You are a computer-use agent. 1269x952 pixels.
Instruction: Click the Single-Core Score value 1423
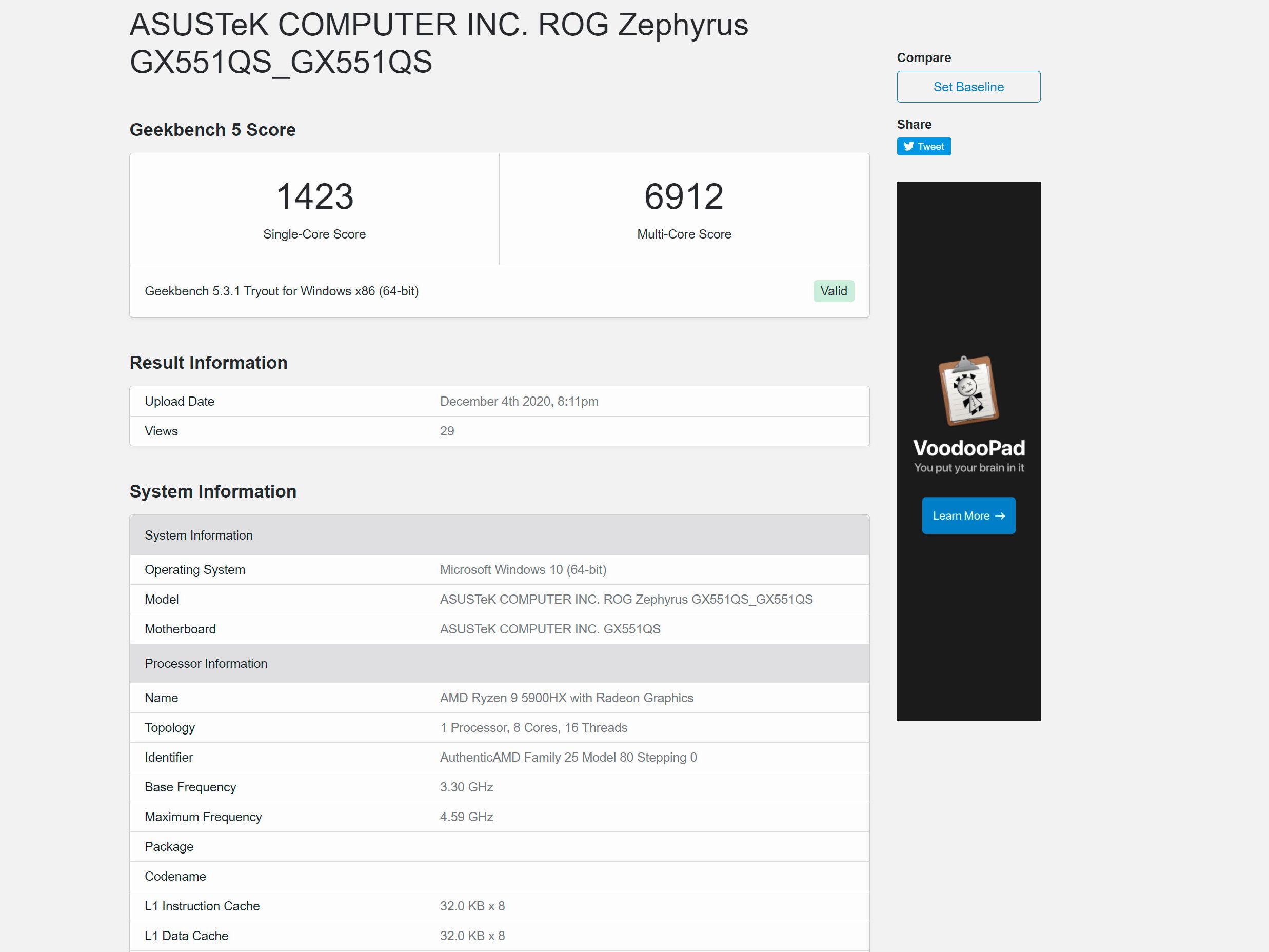(314, 197)
